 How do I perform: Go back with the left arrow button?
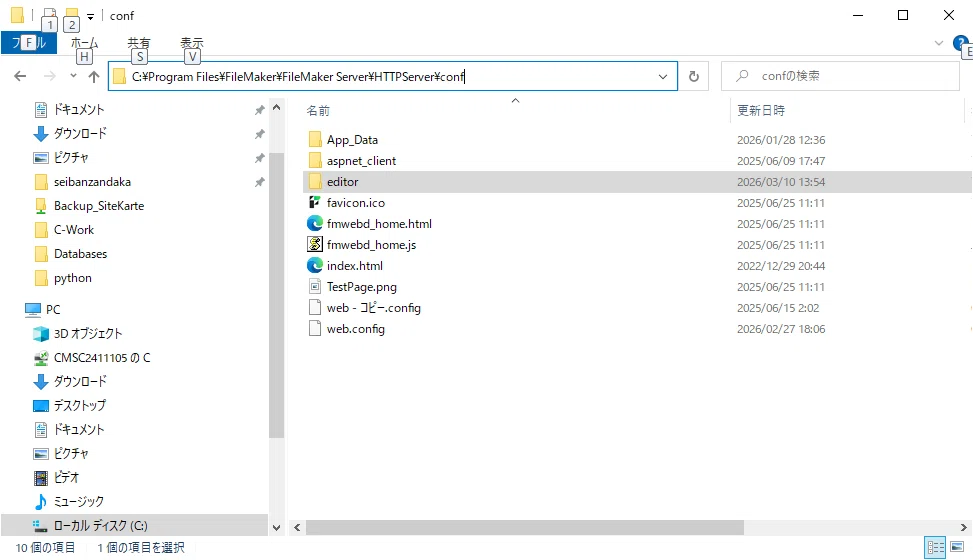pyautogui.click(x=20, y=76)
